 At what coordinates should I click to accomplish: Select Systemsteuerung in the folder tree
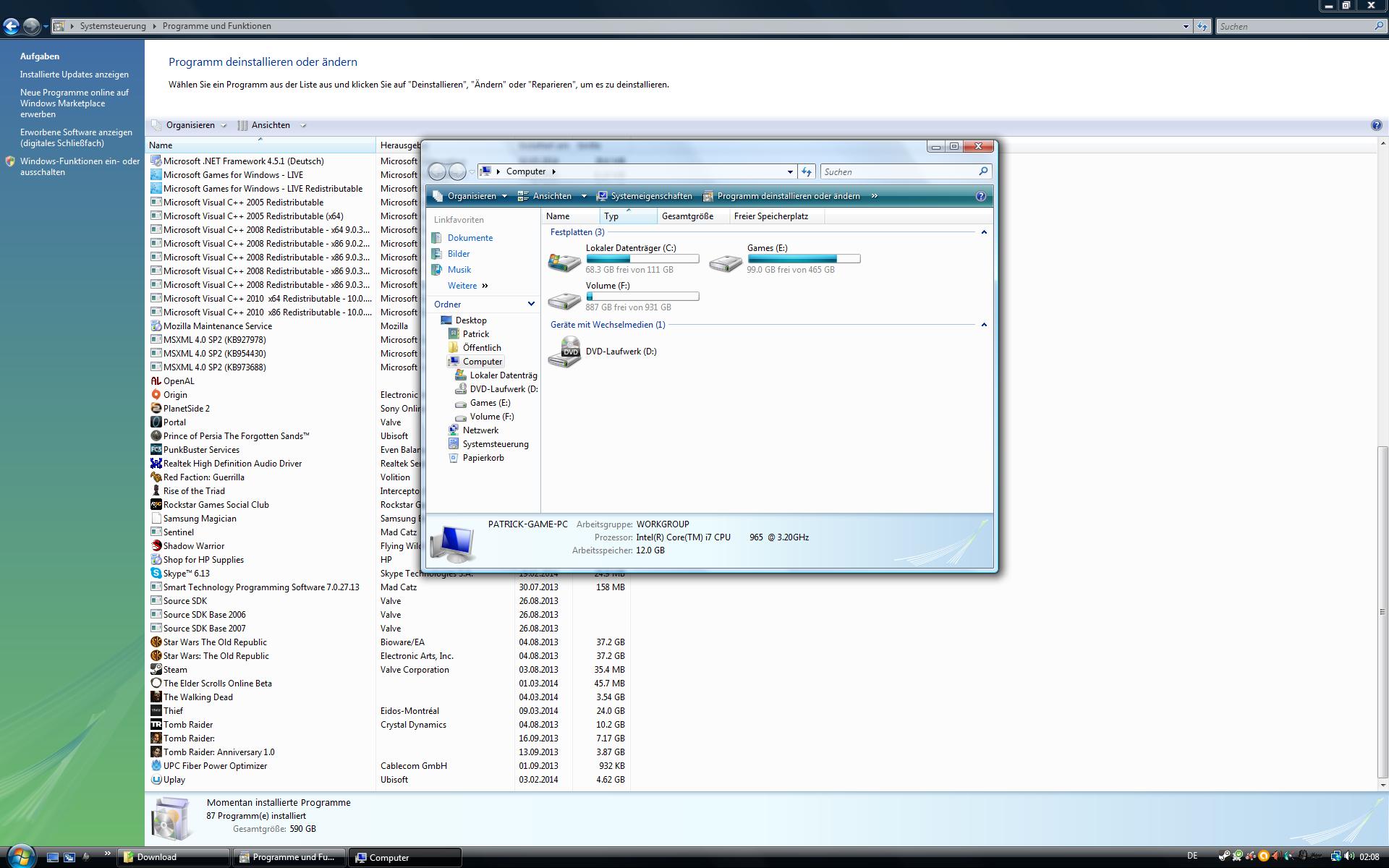(x=495, y=444)
